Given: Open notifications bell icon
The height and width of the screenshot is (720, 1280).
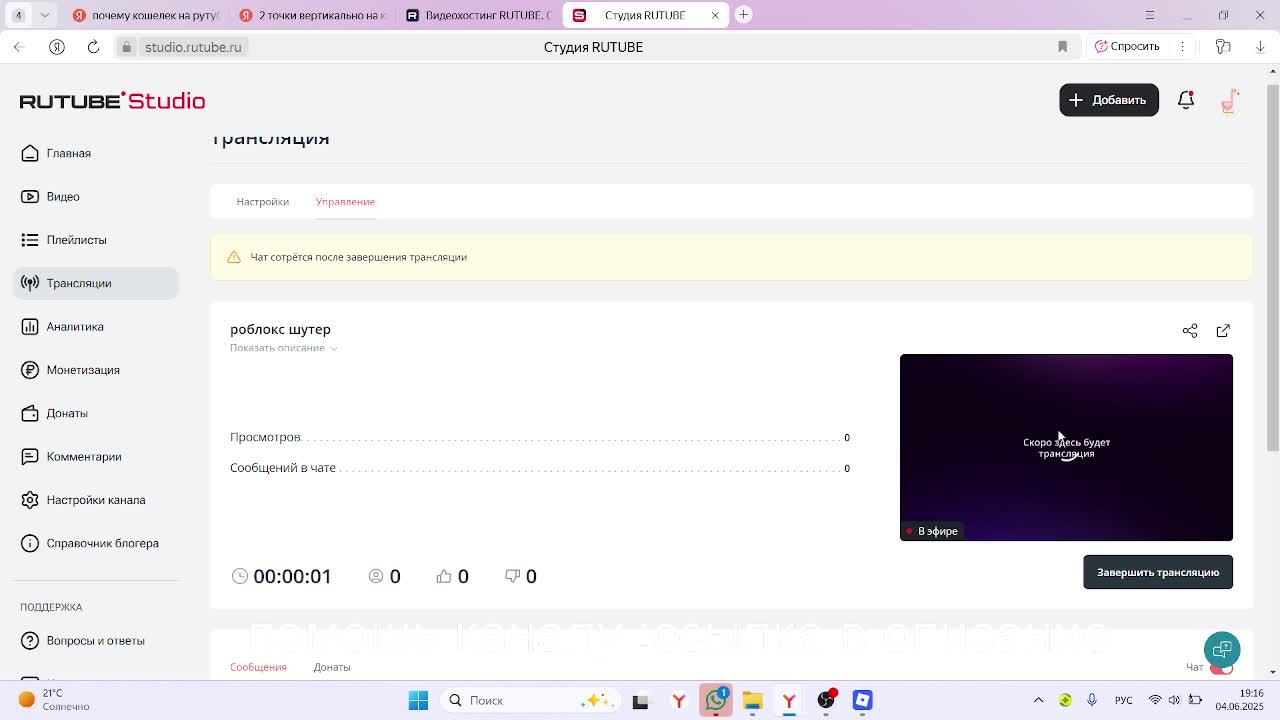Looking at the screenshot, I should tap(1186, 100).
